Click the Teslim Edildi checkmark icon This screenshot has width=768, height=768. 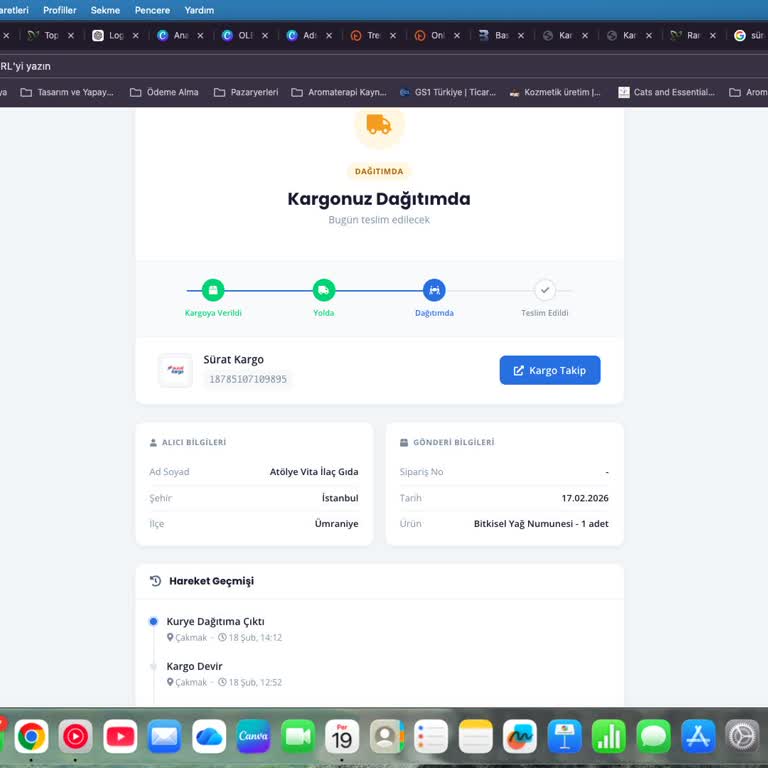pyautogui.click(x=545, y=290)
